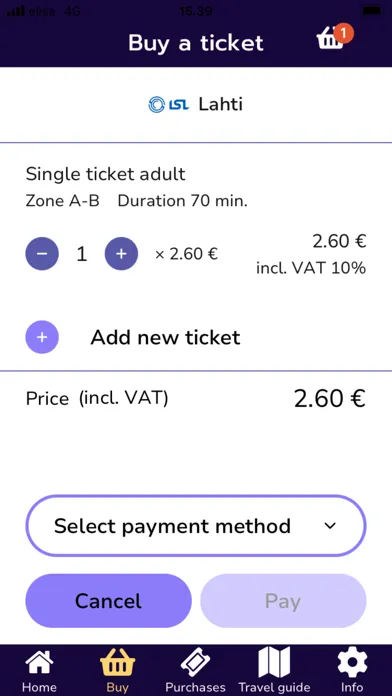Switch to the Travel guide tab label
Viewport: 392px width, 696px height.
(274, 688)
